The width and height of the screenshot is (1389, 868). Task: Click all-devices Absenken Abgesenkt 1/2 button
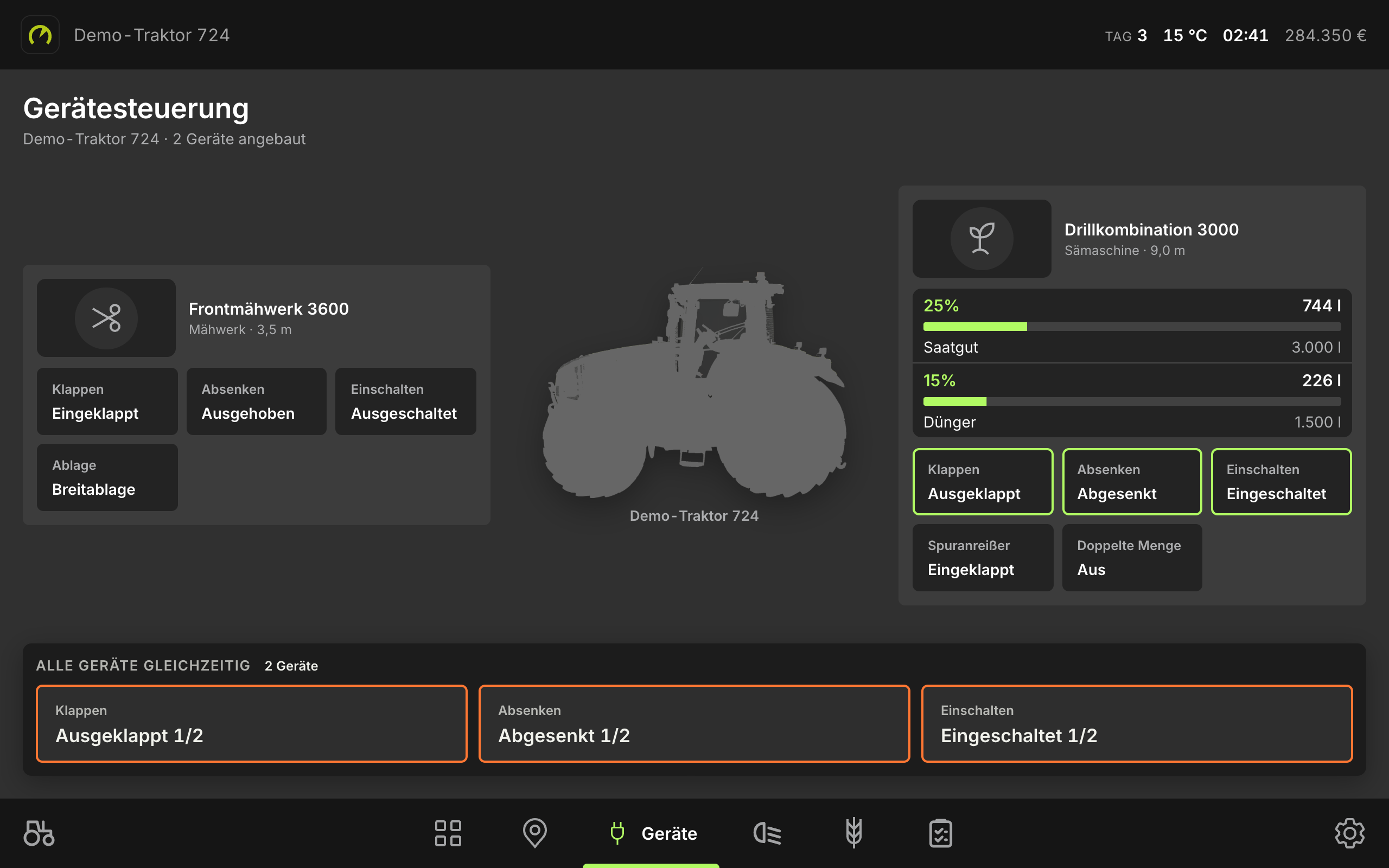pyautogui.click(x=694, y=723)
